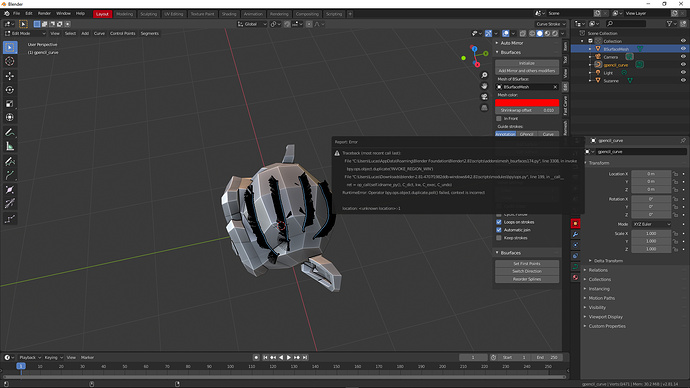Select wireframe viewport shading mode

532,33
